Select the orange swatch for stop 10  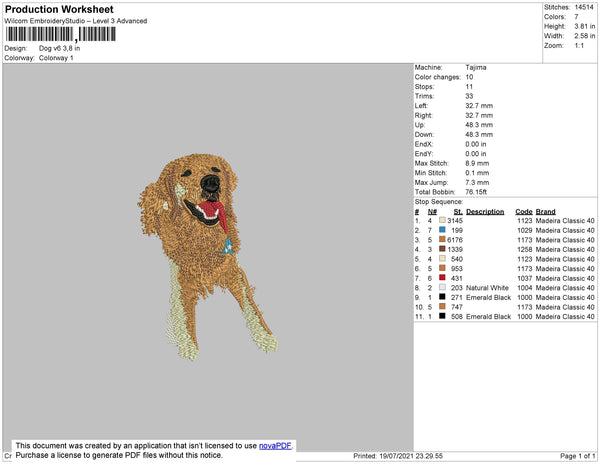442,306
